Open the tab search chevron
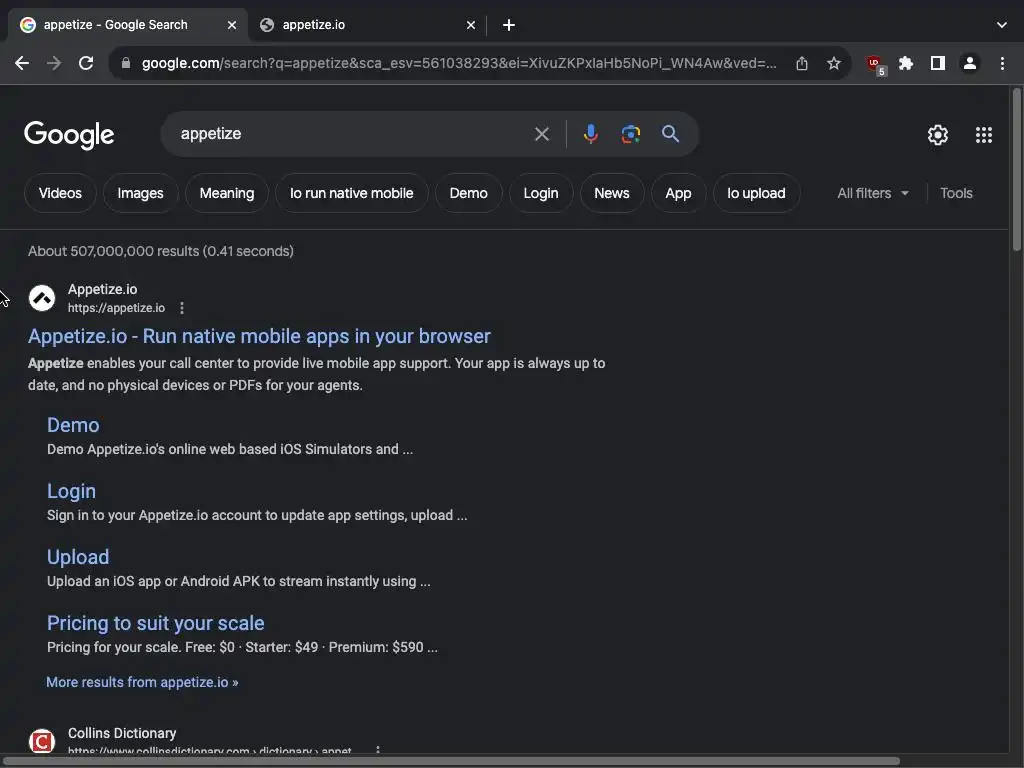1024x768 pixels. (1002, 25)
